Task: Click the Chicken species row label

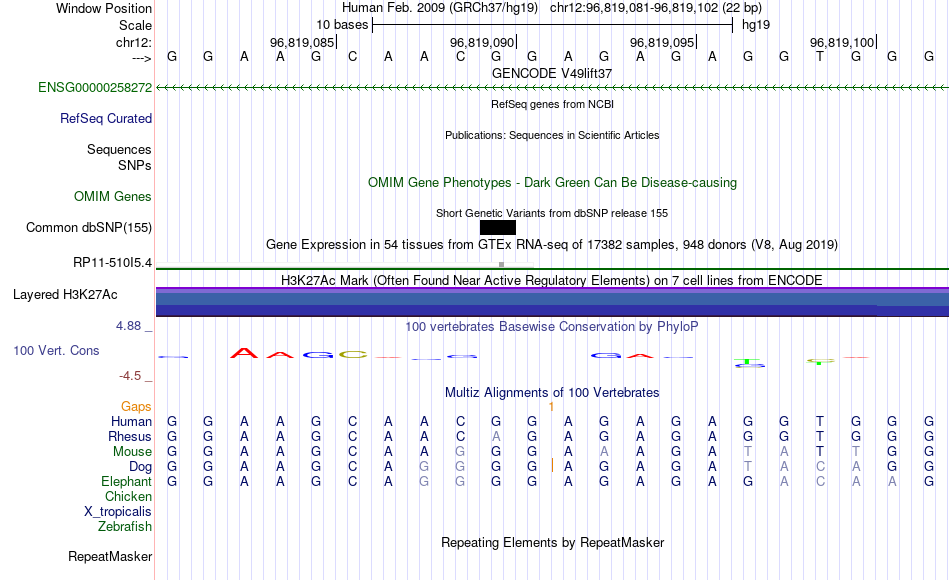Action: tap(128, 497)
